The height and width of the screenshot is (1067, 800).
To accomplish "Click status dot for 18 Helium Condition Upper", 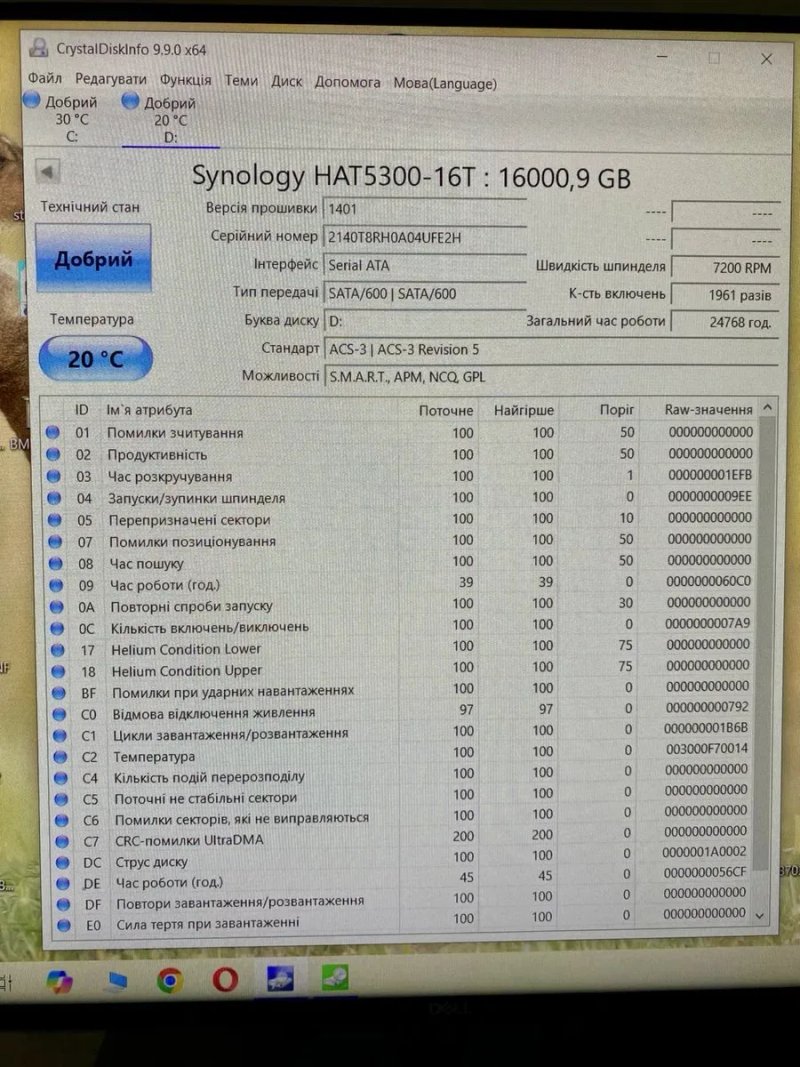I will pyautogui.click(x=59, y=671).
